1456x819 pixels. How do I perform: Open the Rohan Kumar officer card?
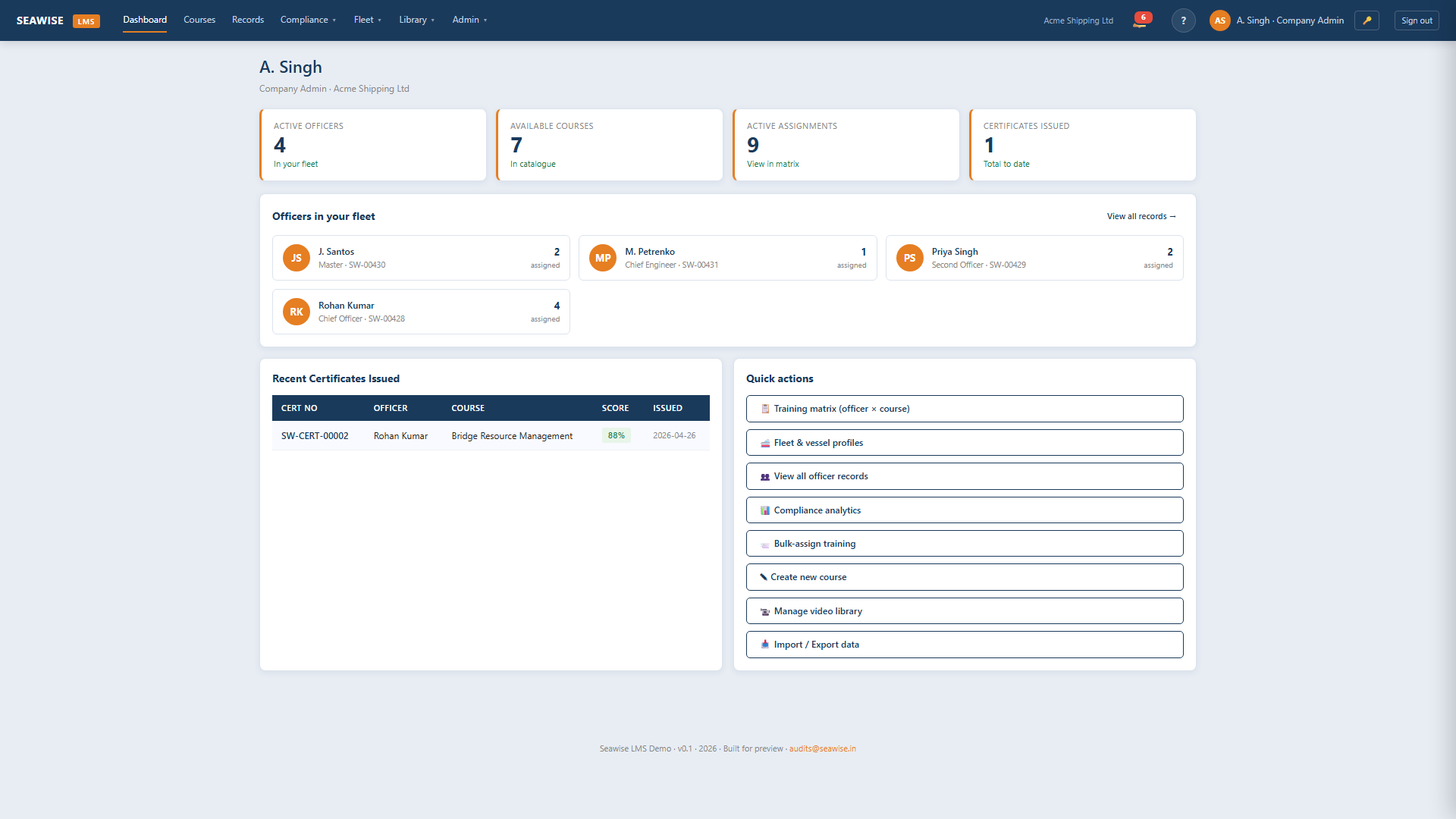421,312
